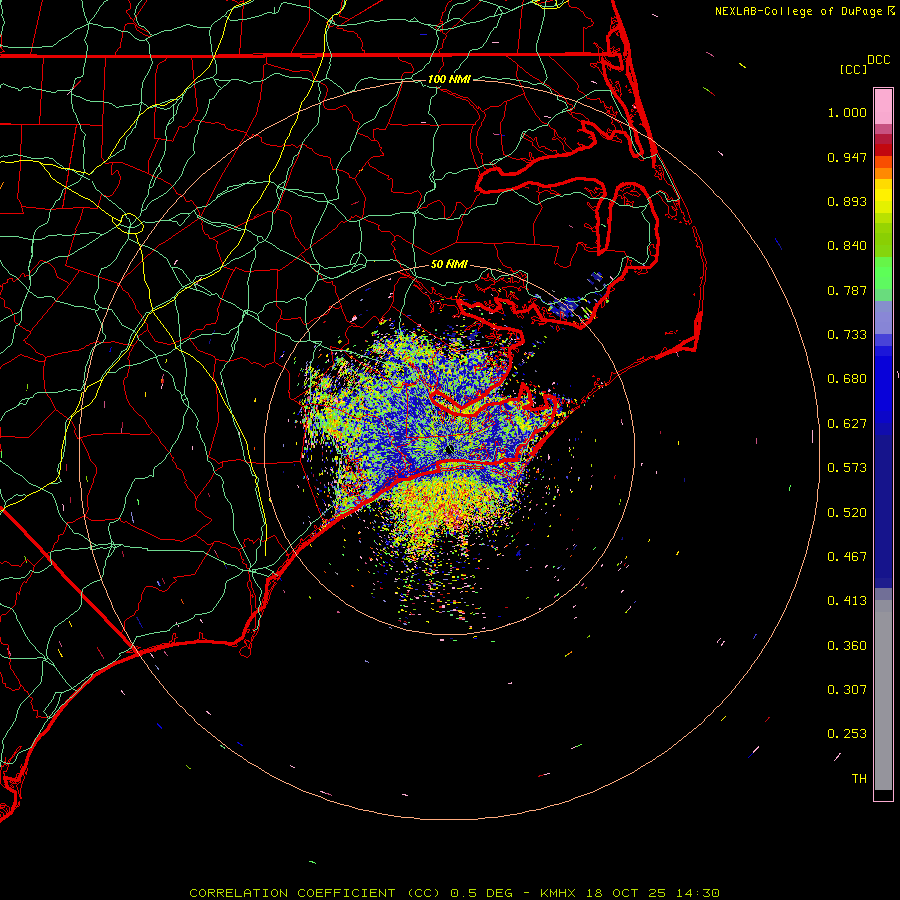Click the Correlation Coefficient caption at bottom

tap(454, 893)
